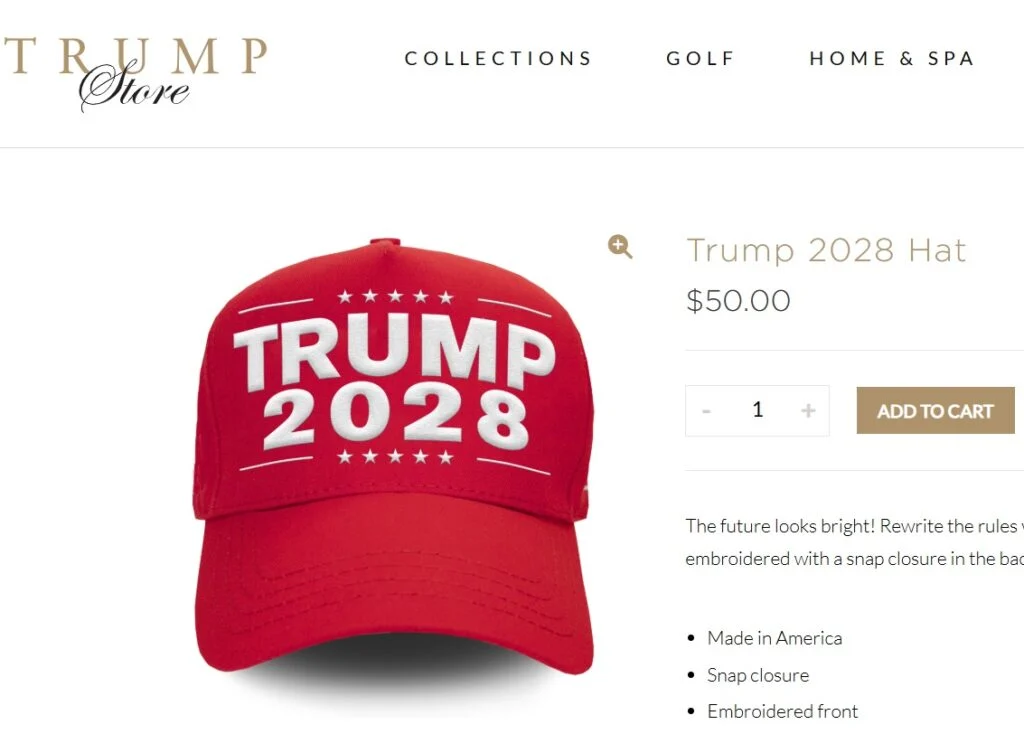The image size is (1024, 734).
Task: Click the magnifier zoom icon beside the hat
Action: 620,247
